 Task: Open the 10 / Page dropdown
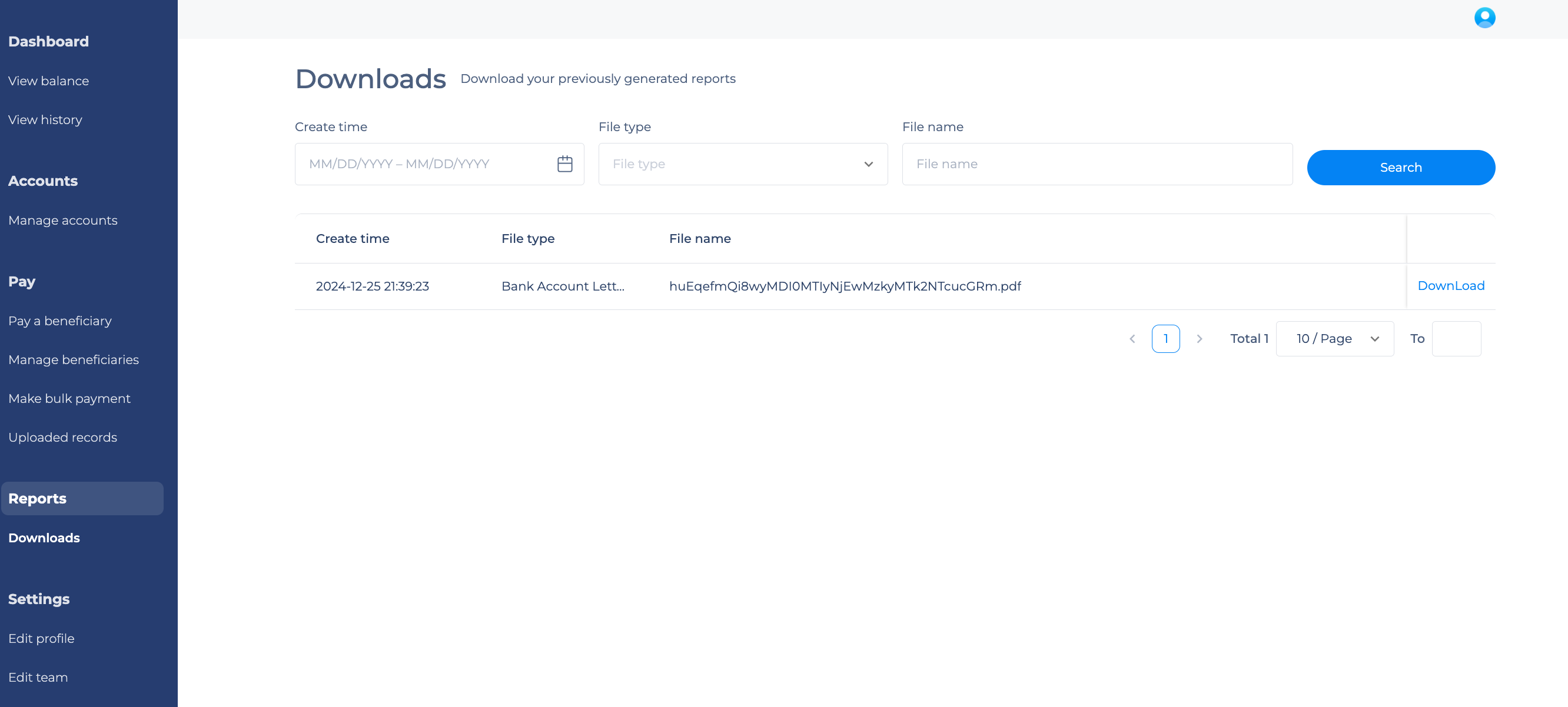pyautogui.click(x=1335, y=338)
